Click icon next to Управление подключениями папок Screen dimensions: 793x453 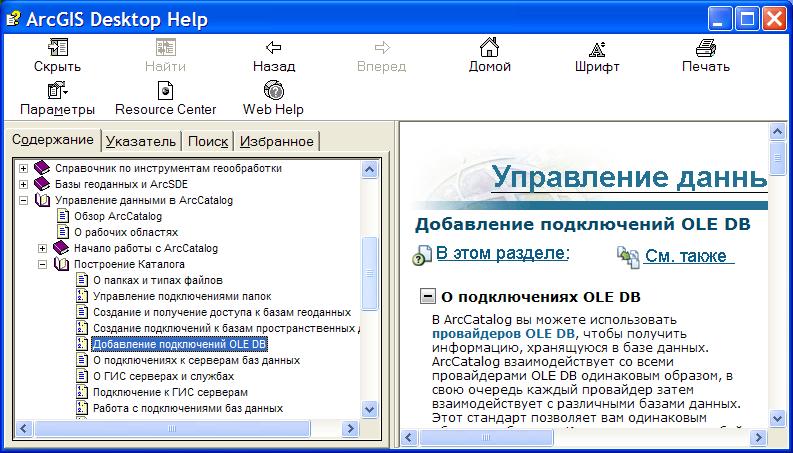click(x=81, y=296)
